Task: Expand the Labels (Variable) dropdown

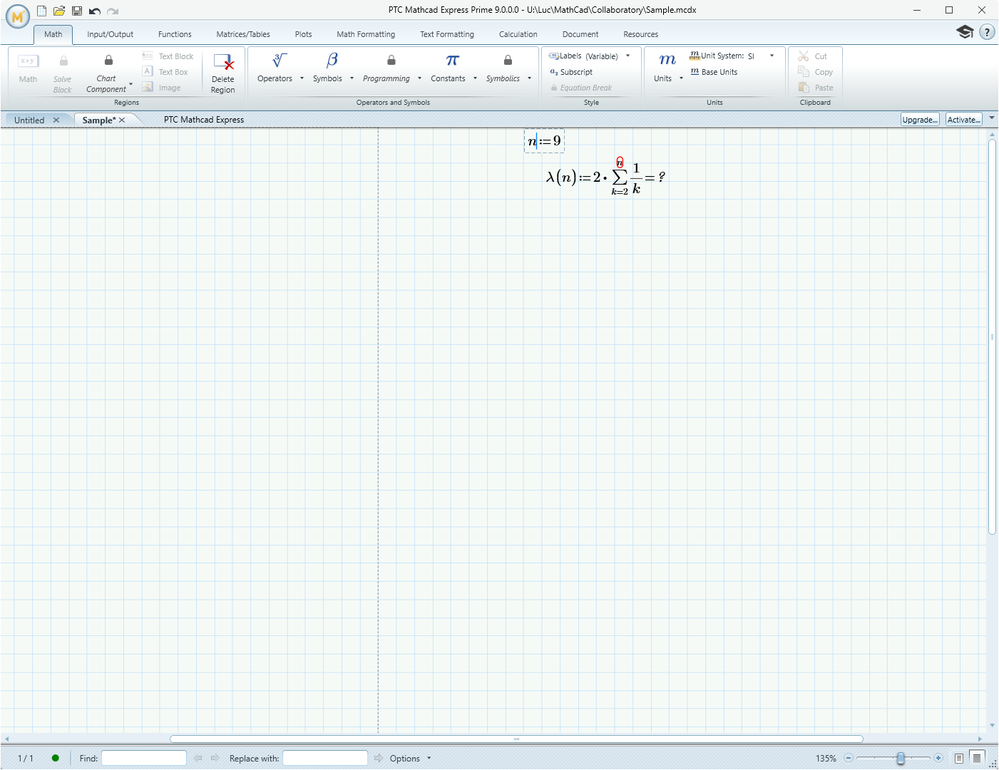Action: pyautogui.click(x=628, y=56)
